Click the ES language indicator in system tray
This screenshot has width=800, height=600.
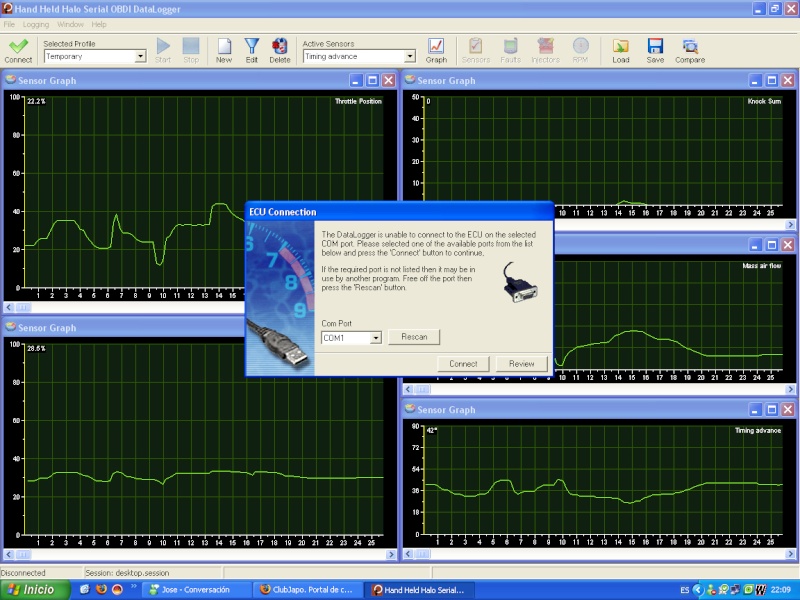tap(685, 590)
